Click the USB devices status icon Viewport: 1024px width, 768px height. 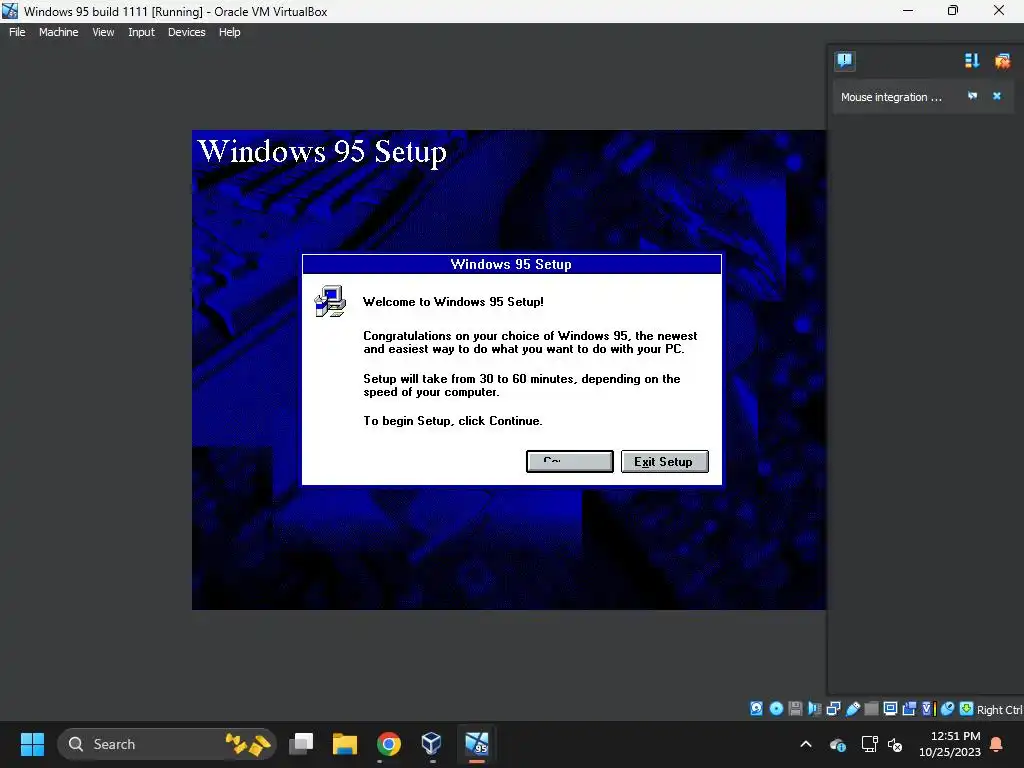pyautogui.click(x=853, y=709)
